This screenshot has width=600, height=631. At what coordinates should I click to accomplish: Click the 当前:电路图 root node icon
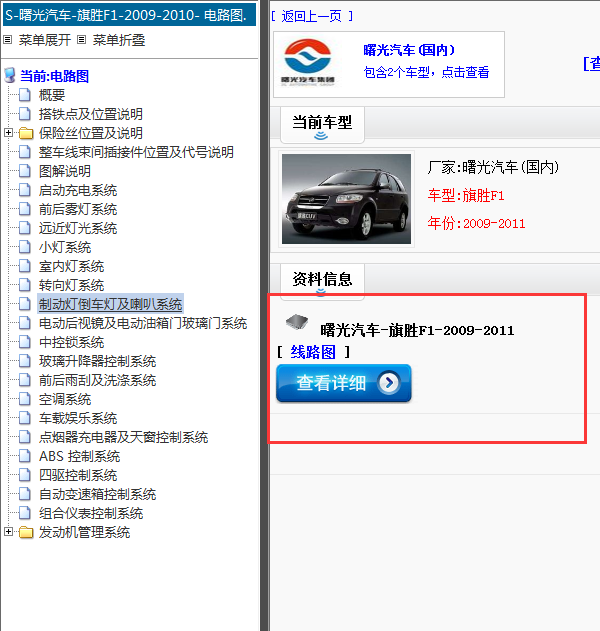click(10, 76)
